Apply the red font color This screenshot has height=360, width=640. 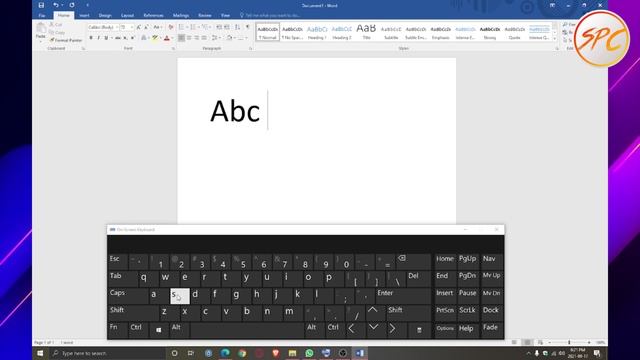tap(167, 38)
